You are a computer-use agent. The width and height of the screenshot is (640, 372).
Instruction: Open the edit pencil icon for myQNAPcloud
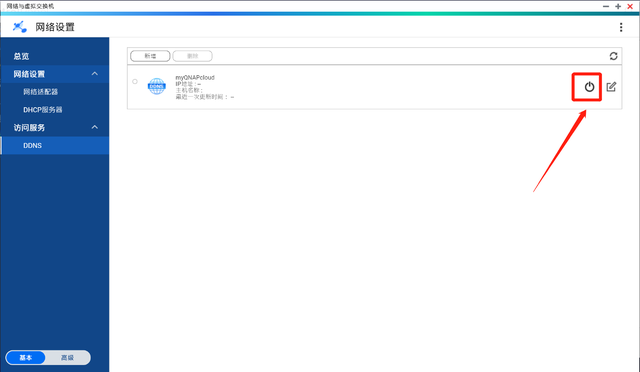coord(611,87)
